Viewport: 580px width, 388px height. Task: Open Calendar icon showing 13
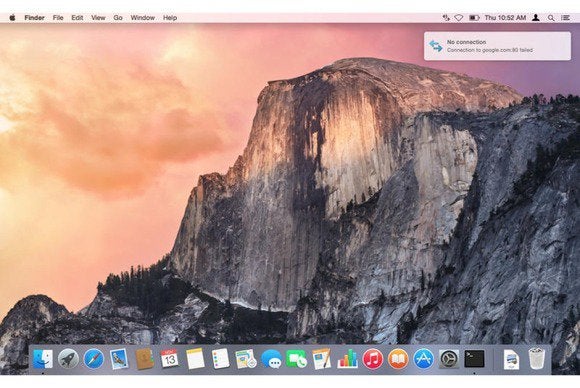[169, 359]
